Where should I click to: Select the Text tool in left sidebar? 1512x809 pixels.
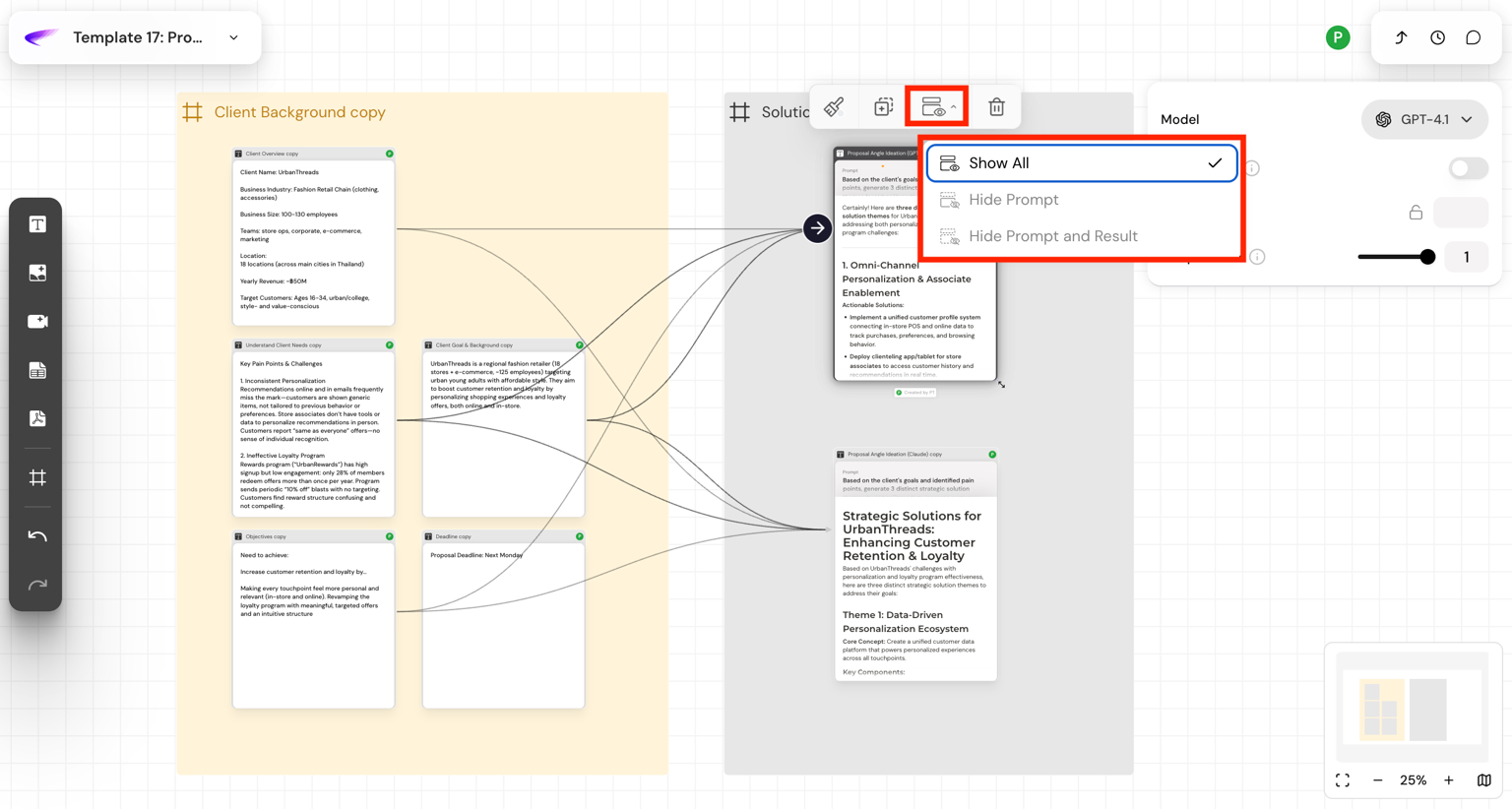(x=37, y=224)
